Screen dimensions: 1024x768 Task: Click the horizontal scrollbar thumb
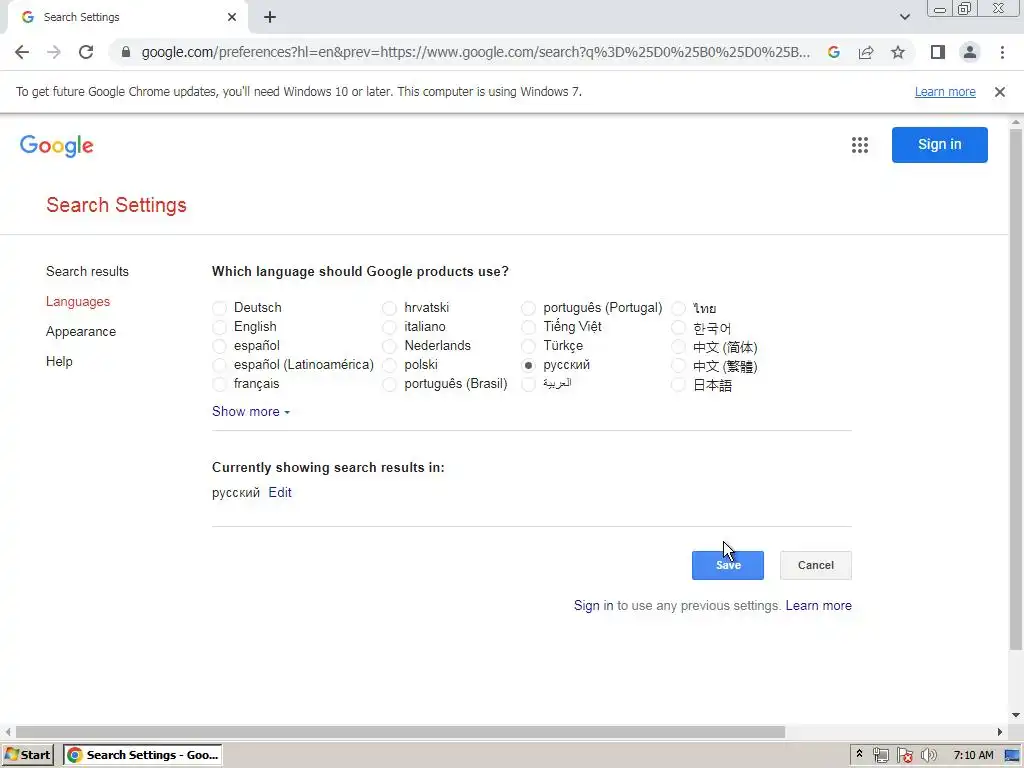pyautogui.click(x=400, y=732)
